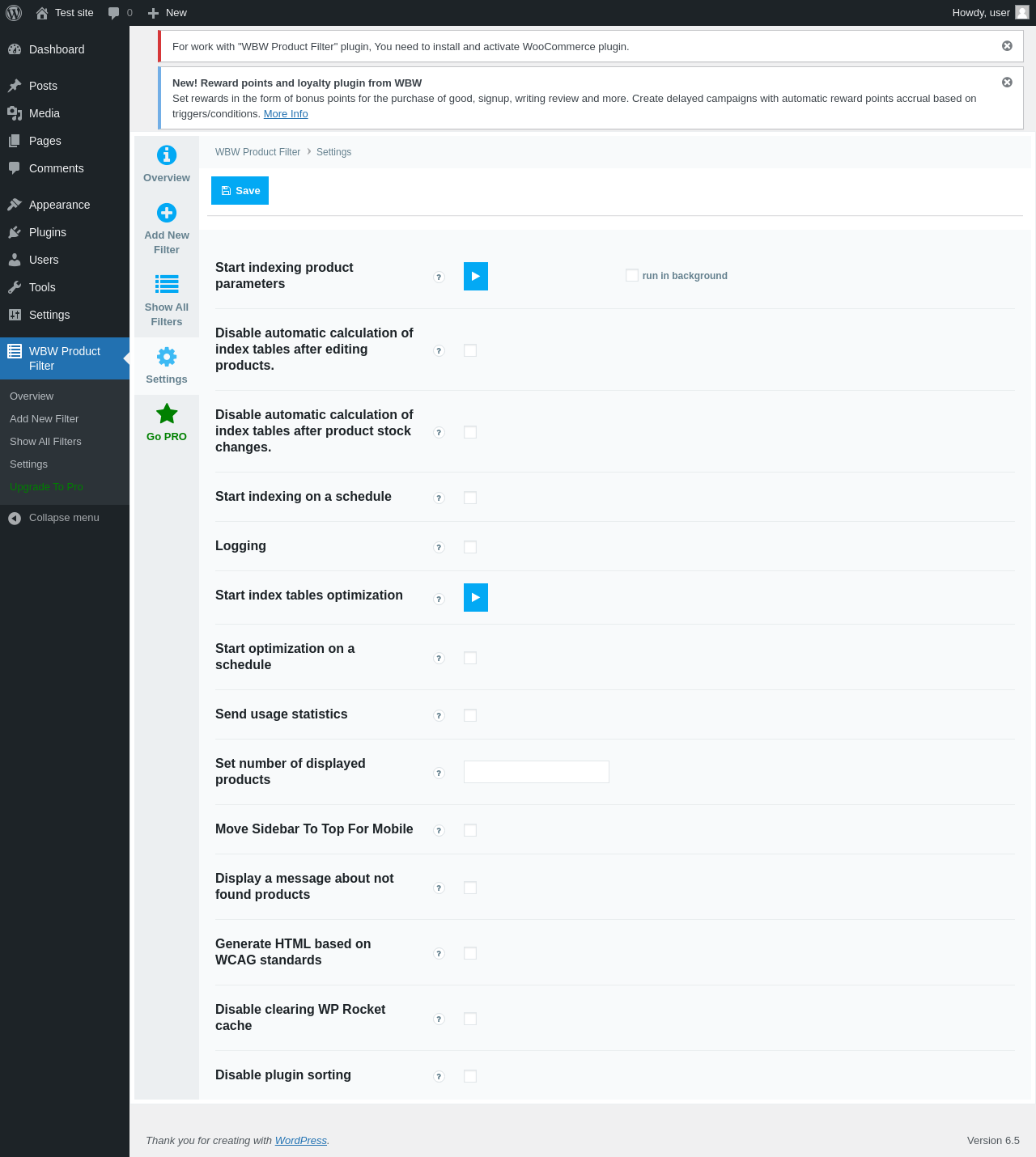Open the user avatar next to Howdy

(1022, 12)
